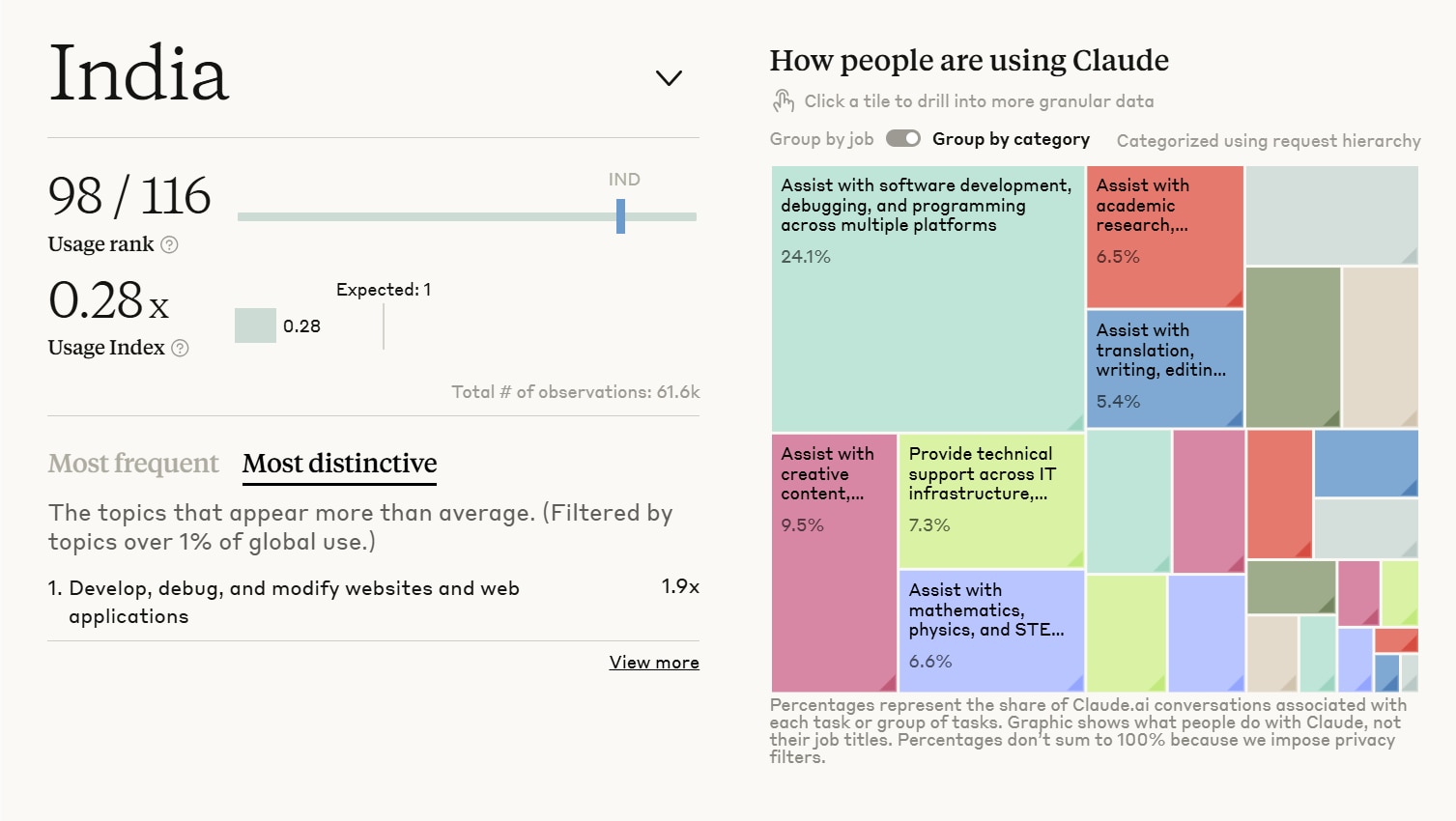1456x821 pixels.
Task: Click the Usage rank help icon
Action: click(169, 244)
